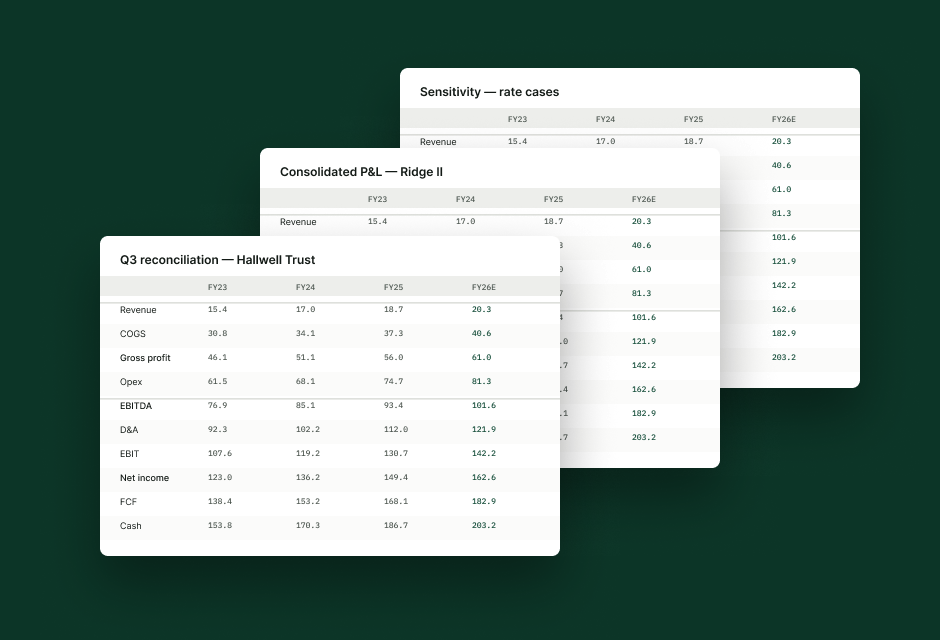Select EBITDA FY24 value 85.1

pyautogui.click(x=305, y=405)
